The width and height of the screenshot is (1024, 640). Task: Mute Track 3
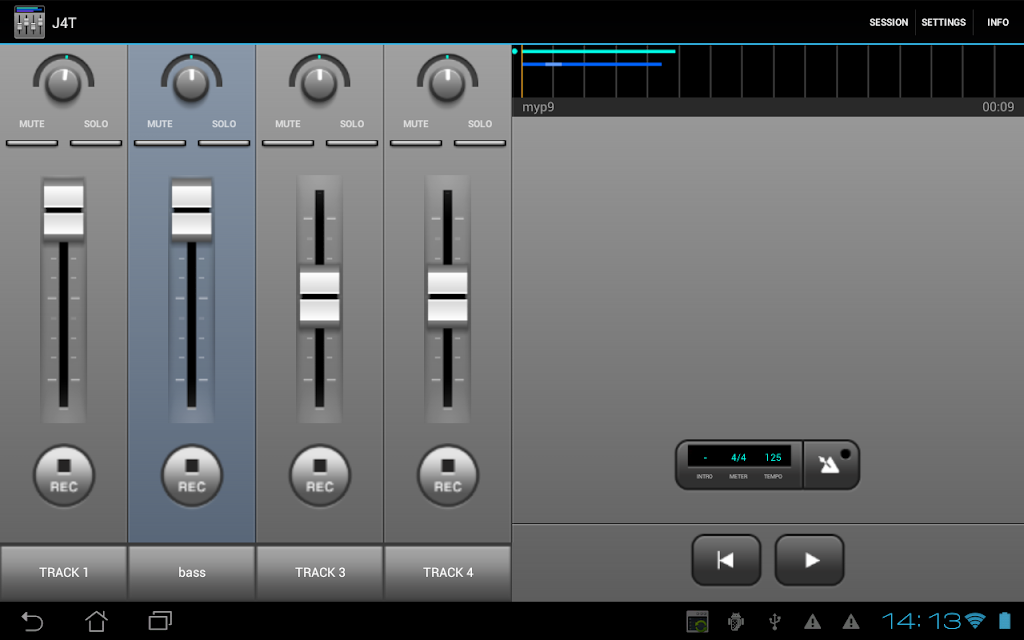point(288,142)
